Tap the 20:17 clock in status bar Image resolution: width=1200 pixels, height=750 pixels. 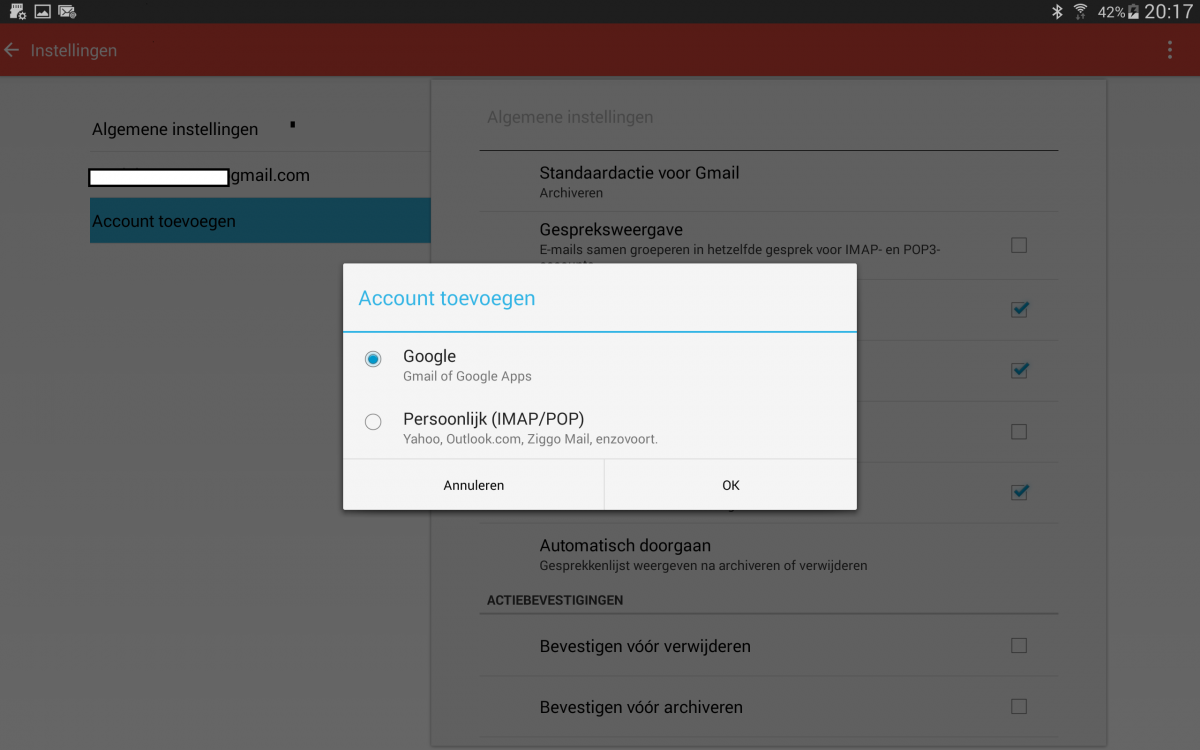pos(1169,12)
